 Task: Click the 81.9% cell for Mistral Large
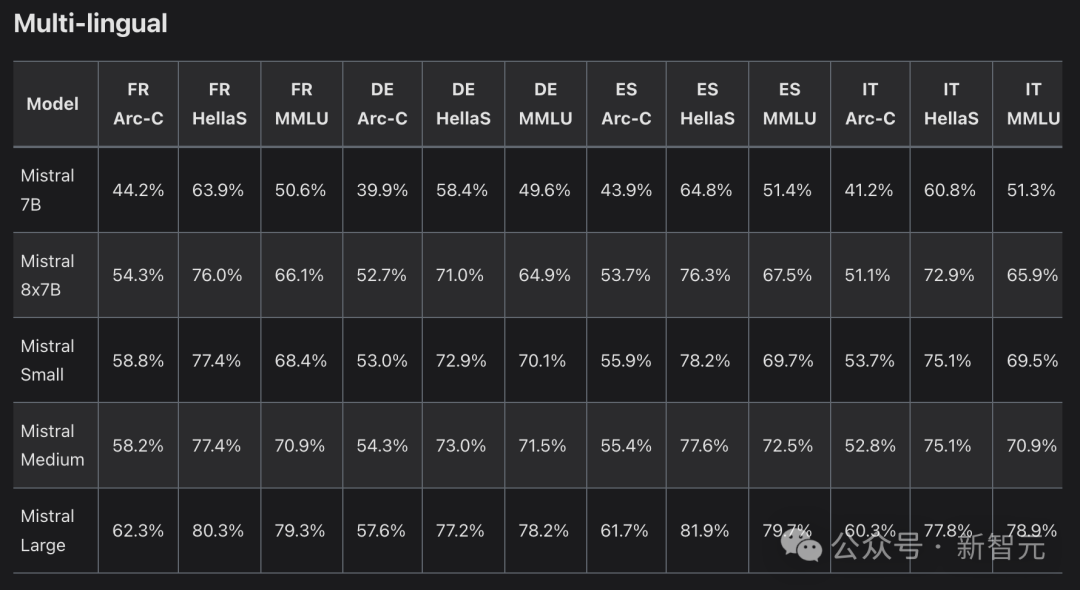tap(707, 531)
